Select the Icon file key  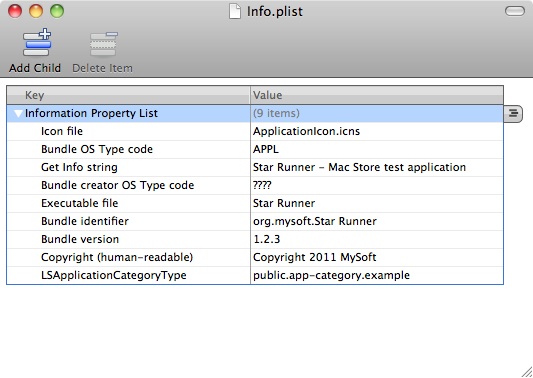click(62, 131)
